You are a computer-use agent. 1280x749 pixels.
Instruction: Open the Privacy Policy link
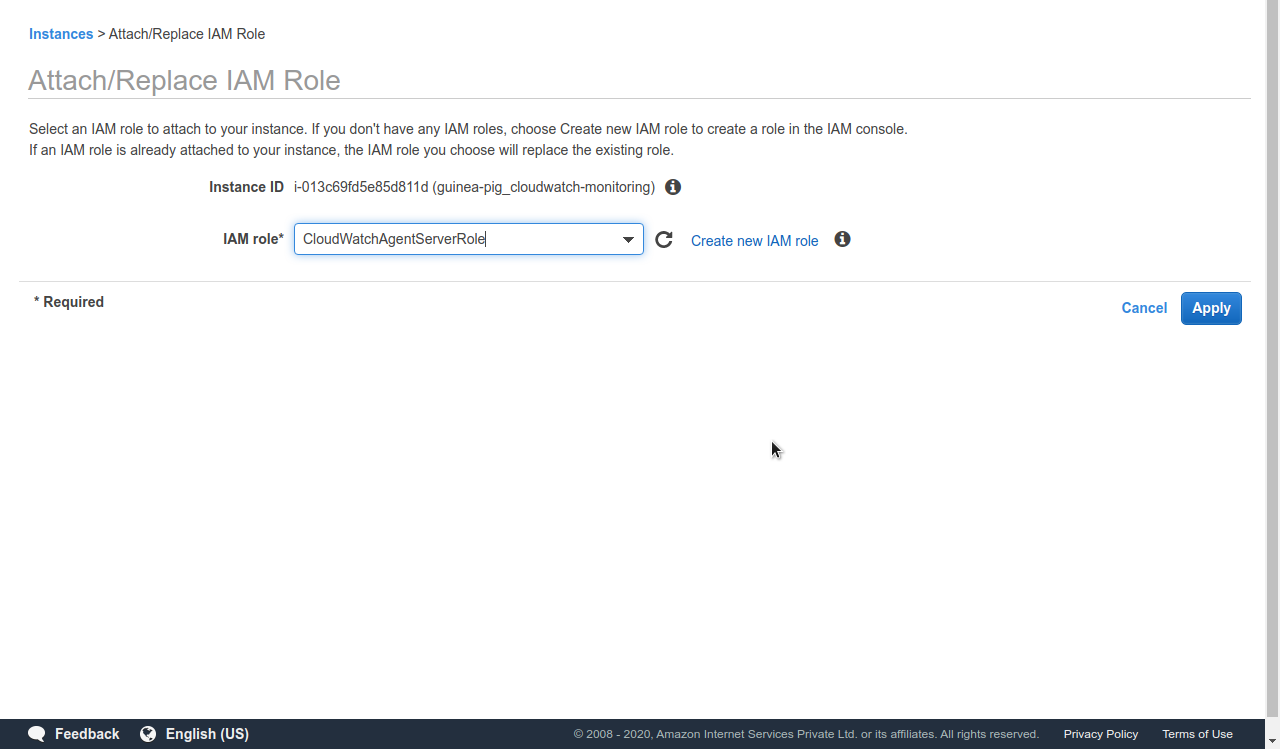coord(1101,734)
